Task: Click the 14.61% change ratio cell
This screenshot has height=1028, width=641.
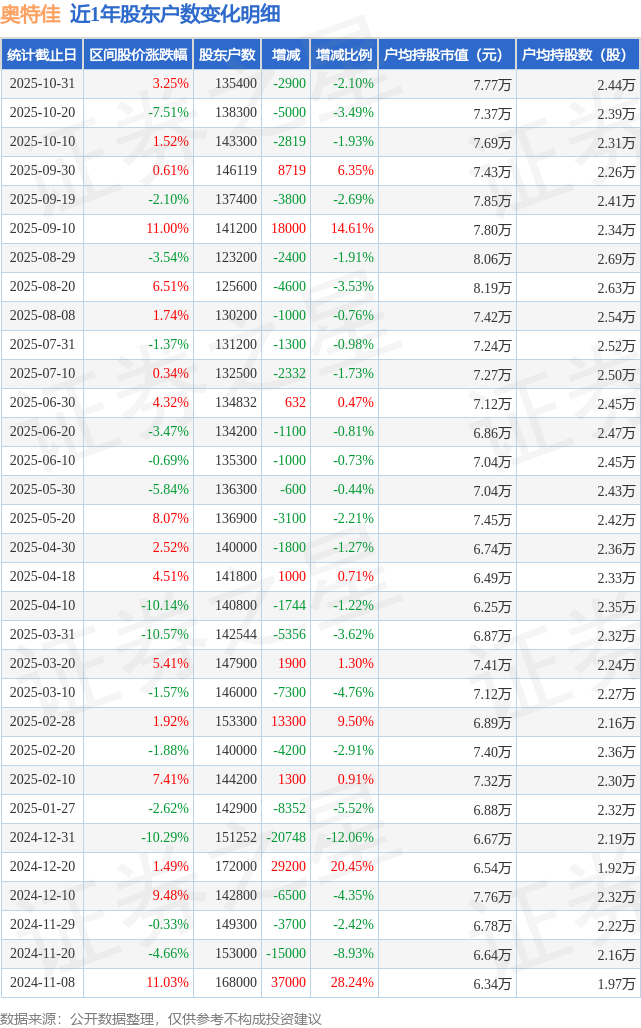Action: [x=354, y=229]
